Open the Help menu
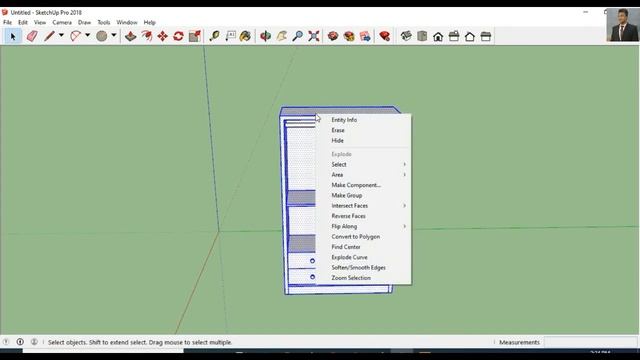 pos(149,22)
